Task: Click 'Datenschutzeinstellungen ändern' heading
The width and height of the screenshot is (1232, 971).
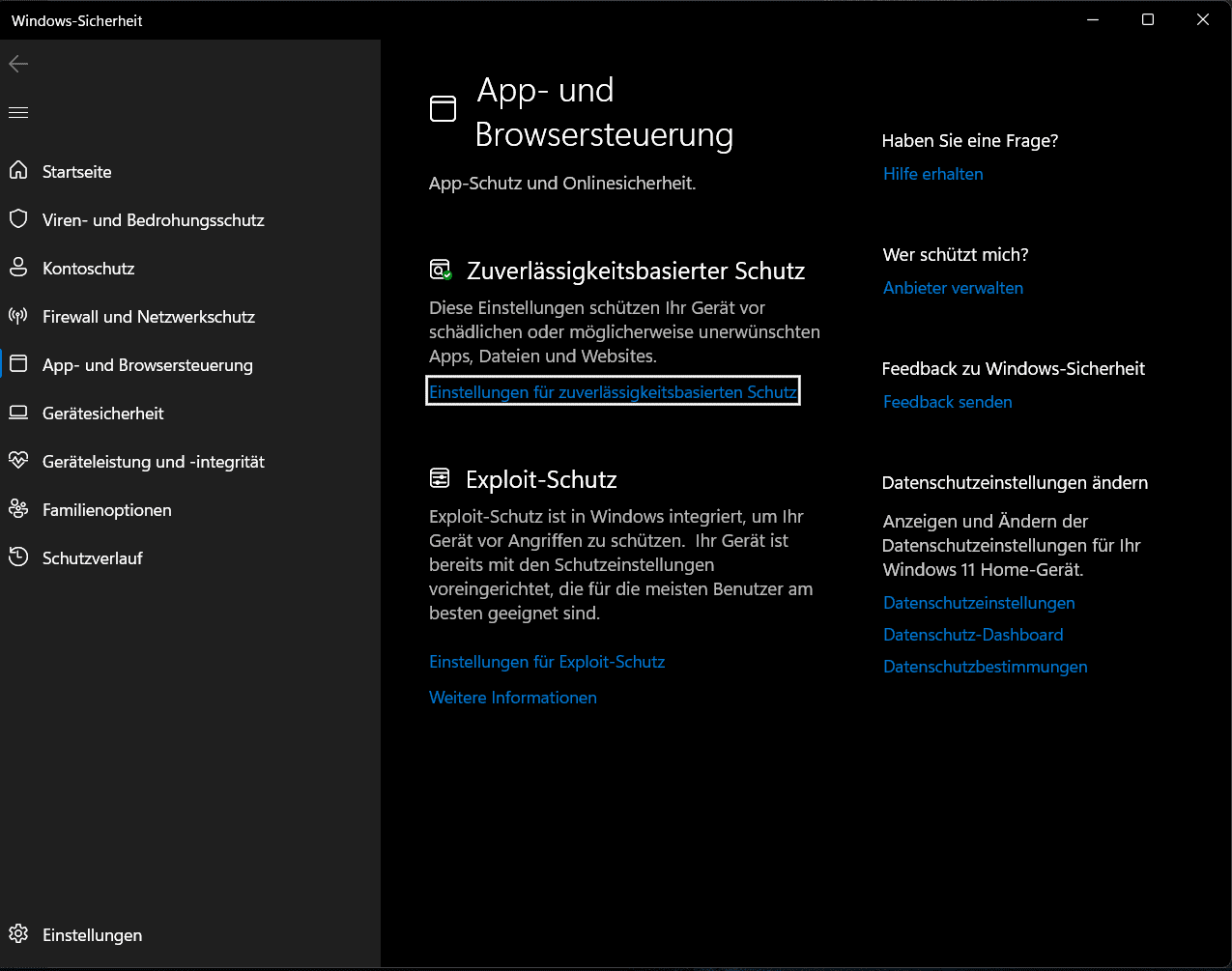Action: tap(1015, 483)
